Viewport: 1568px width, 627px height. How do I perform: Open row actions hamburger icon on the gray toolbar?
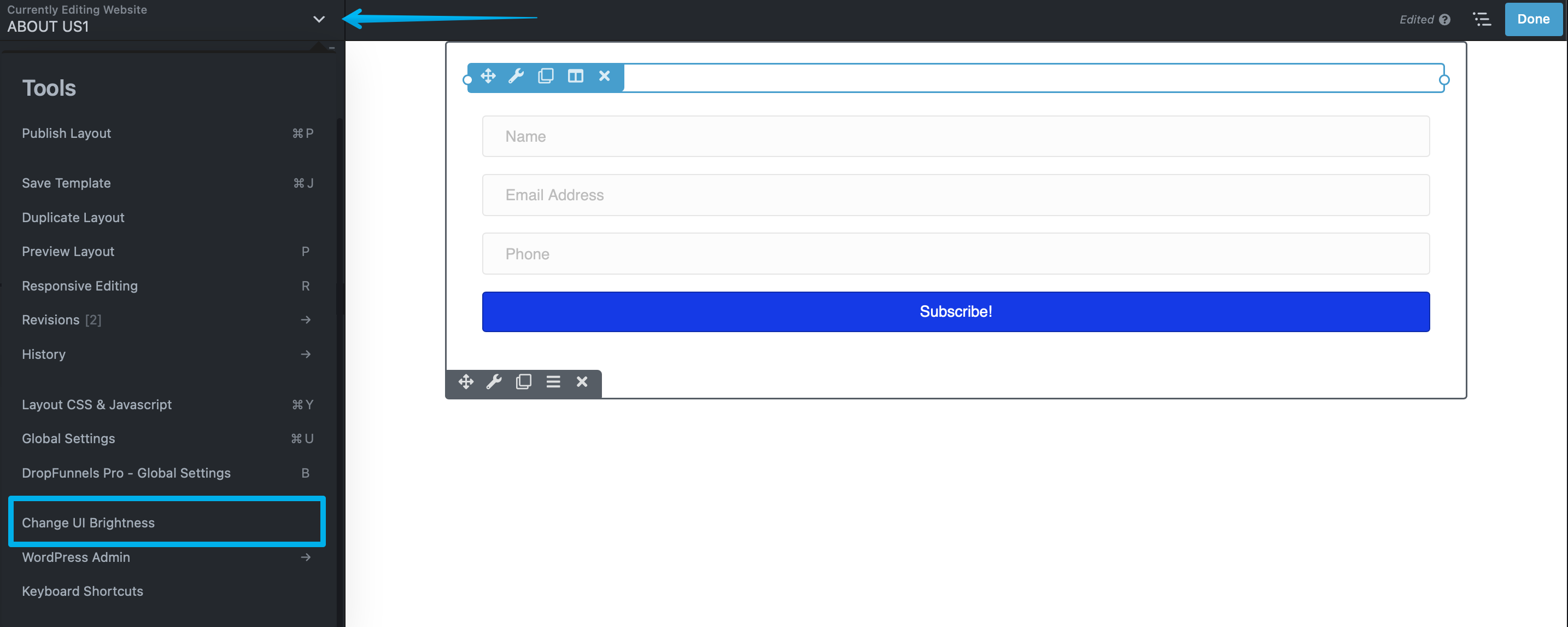553,382
